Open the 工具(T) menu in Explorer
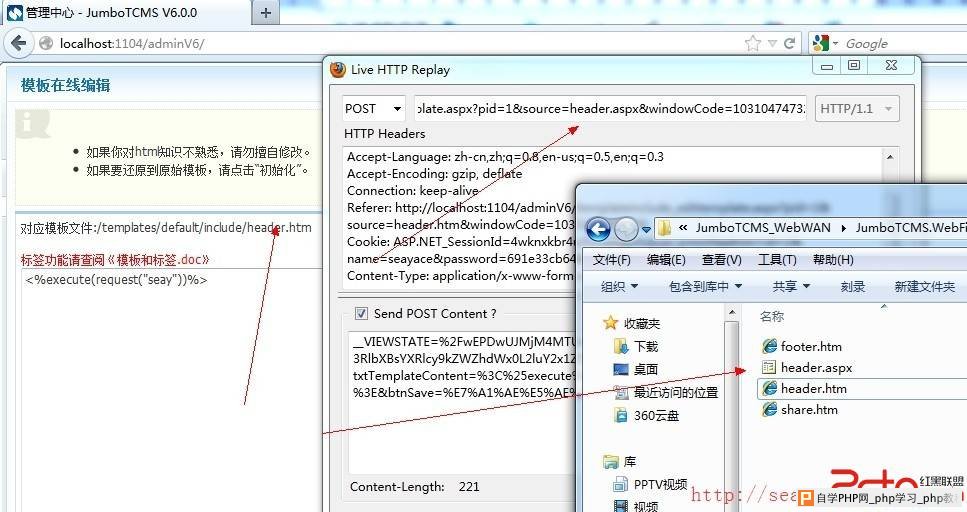This screenshot has height=512, width=967. pos(777,260)
